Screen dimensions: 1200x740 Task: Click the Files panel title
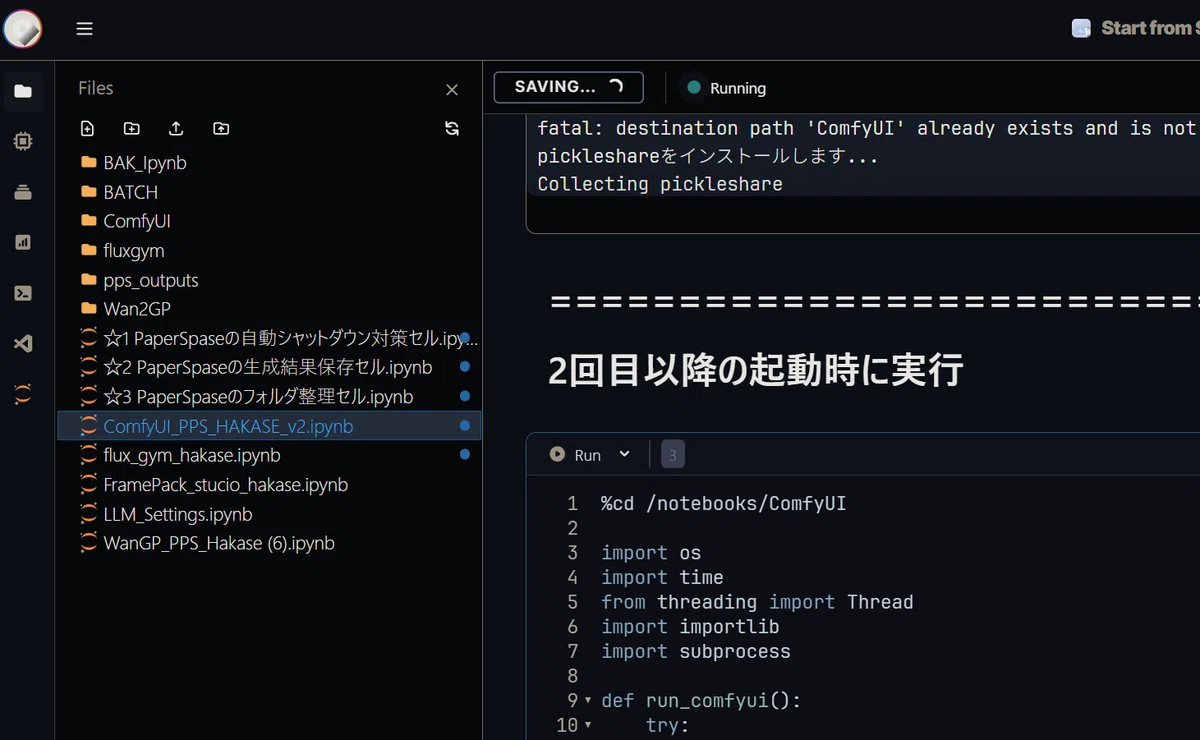coord(96,88)
